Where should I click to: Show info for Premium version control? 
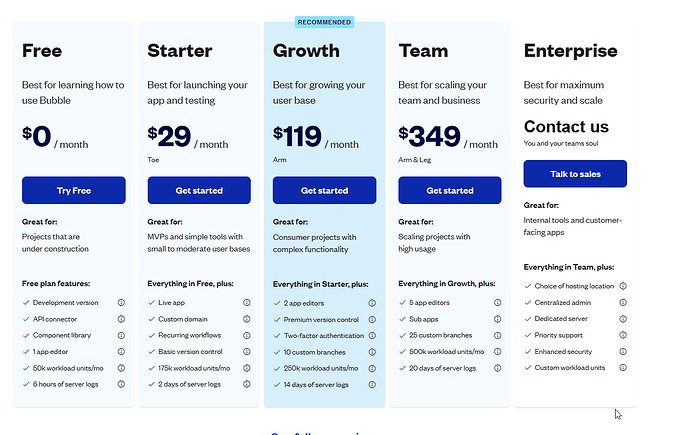click(372, 319)
